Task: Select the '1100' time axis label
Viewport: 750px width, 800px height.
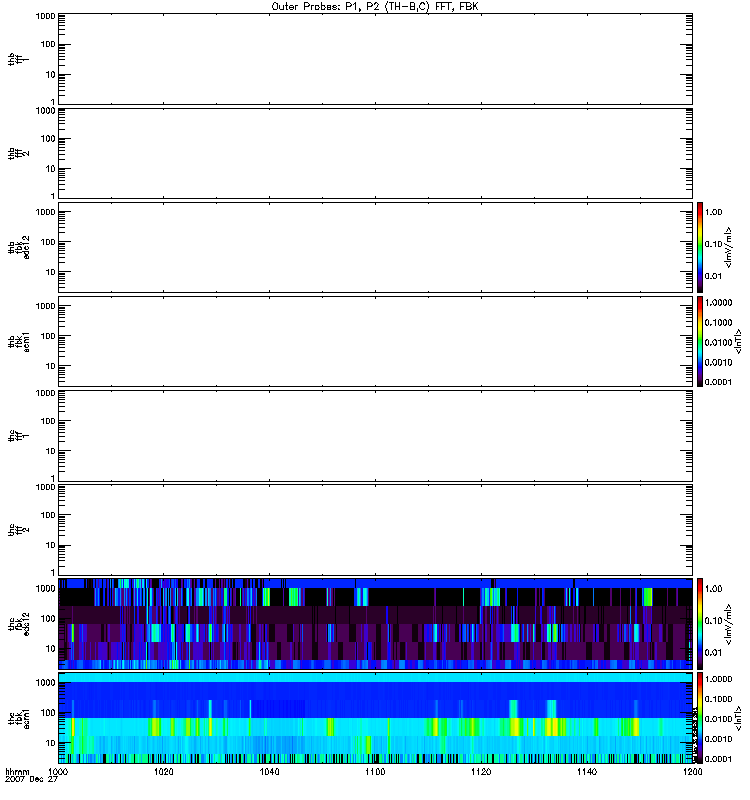Action: point(375,772)
